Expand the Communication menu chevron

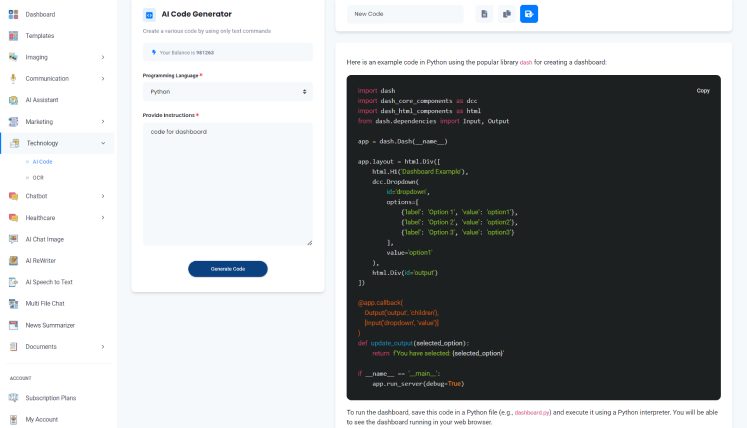[103, 79]
